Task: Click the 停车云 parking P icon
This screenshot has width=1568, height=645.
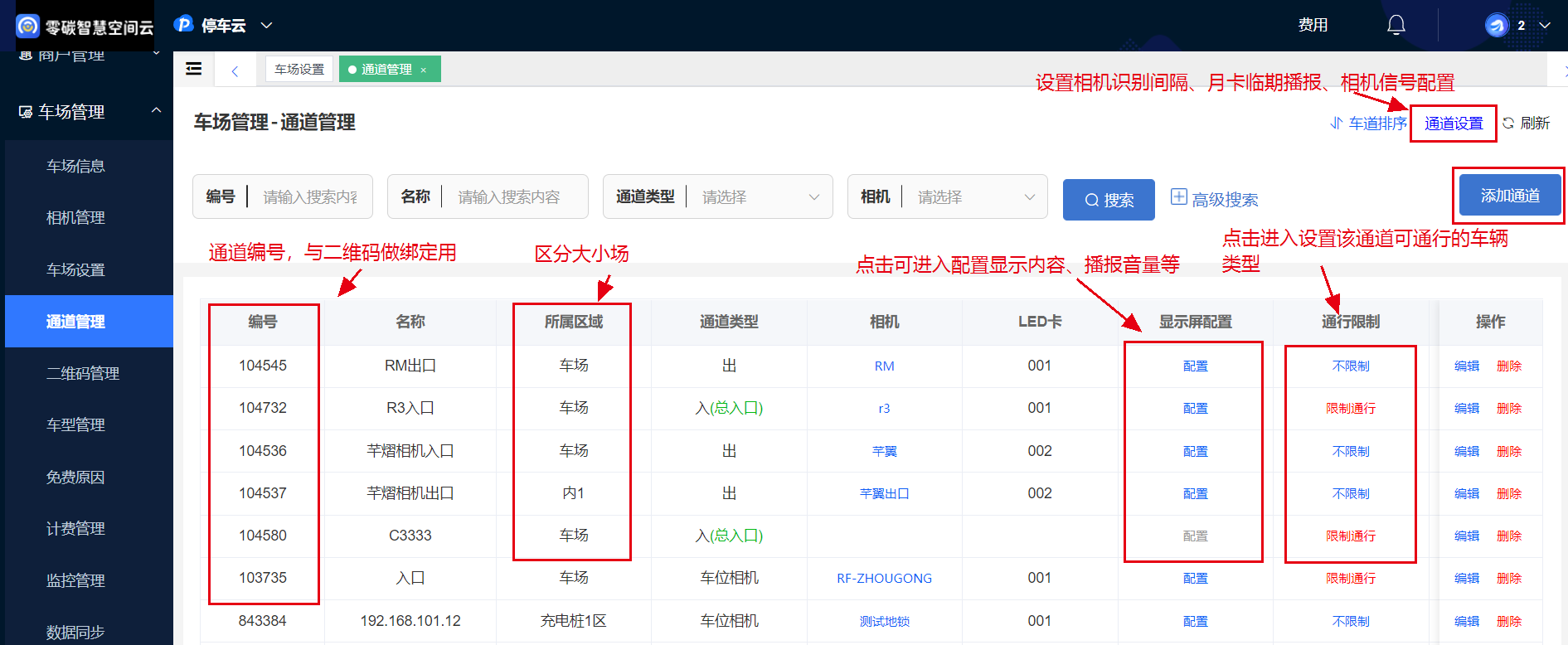Action: (184, 25)
